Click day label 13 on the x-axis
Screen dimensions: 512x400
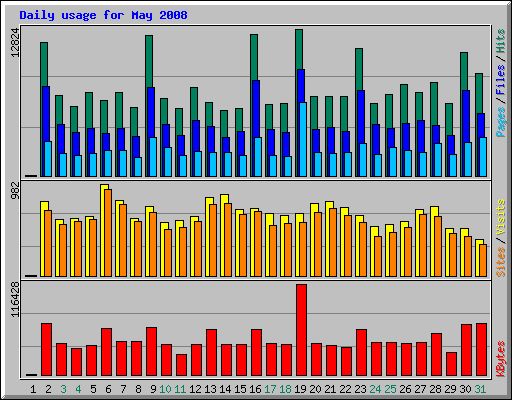point(210,389)
